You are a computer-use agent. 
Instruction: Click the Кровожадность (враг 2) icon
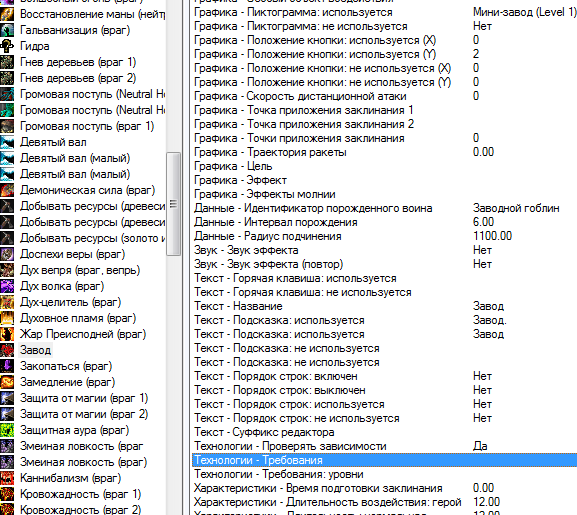pos(7,509)
